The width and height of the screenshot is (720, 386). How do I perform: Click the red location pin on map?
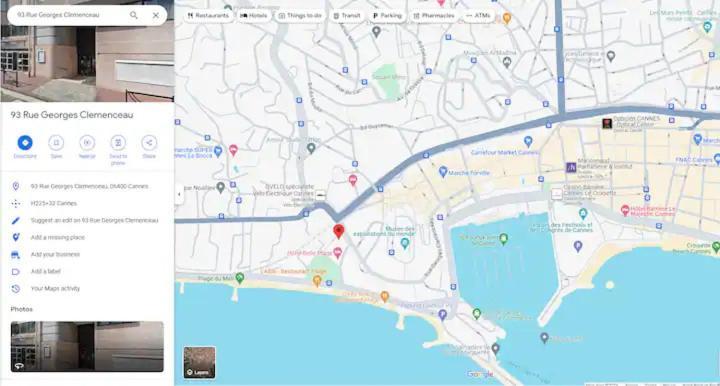pyautogui.click(x=338, y=231)
